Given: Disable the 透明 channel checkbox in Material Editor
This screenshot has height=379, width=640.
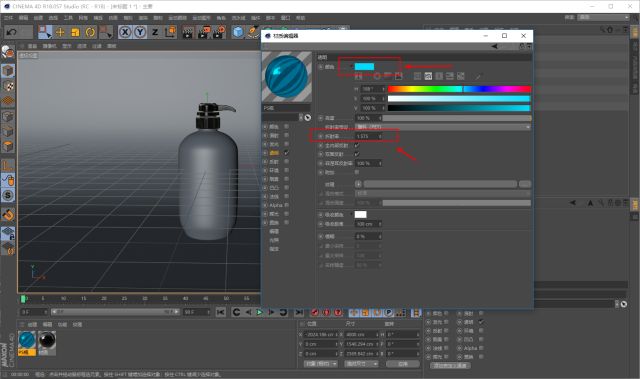Looking at the screenshot, I should (x=287, y=153).
